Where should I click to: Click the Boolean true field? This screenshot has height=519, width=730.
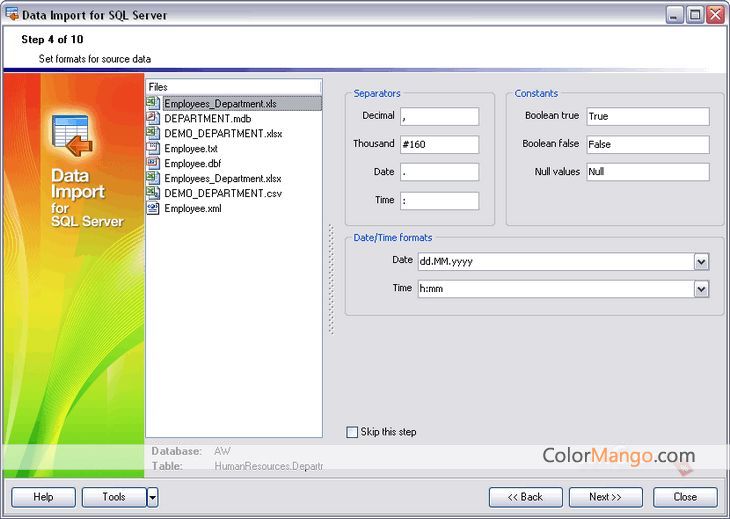pos(648,116)
